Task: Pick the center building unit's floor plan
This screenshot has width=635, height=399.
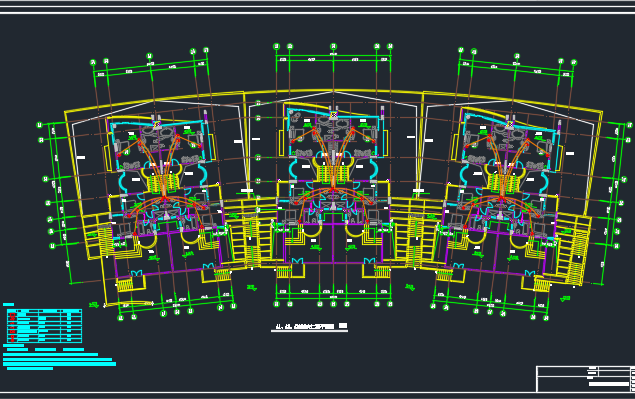Action: [333, 190]
